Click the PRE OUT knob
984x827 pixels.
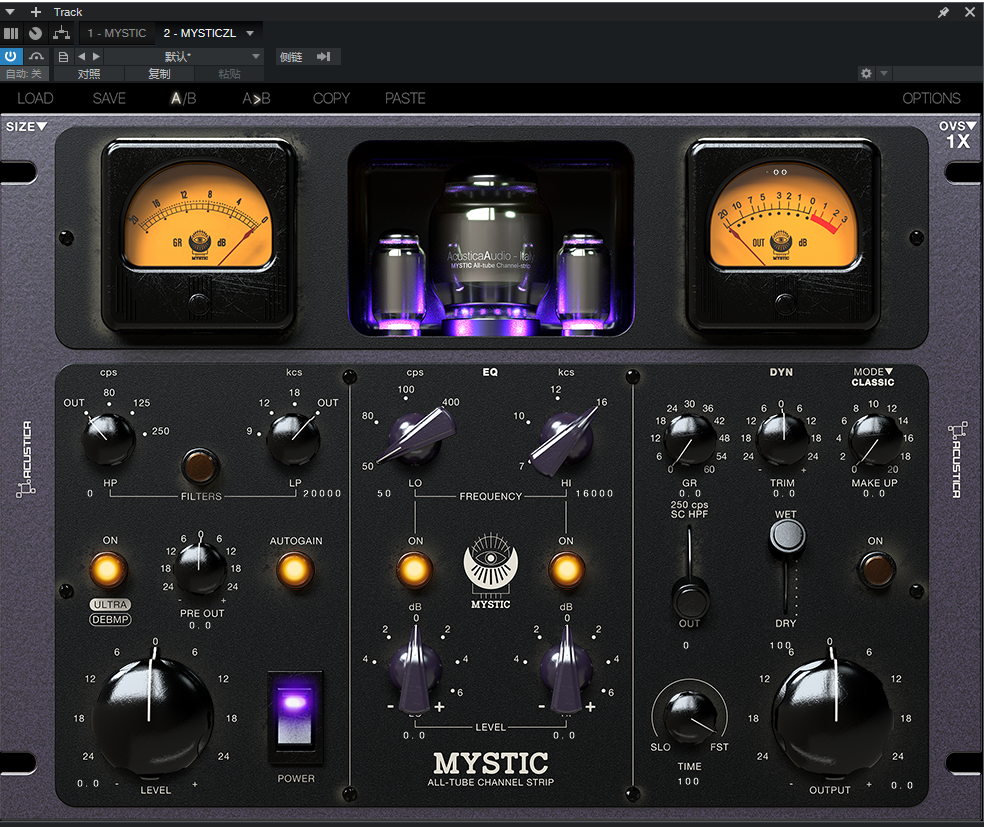[200, 568]
